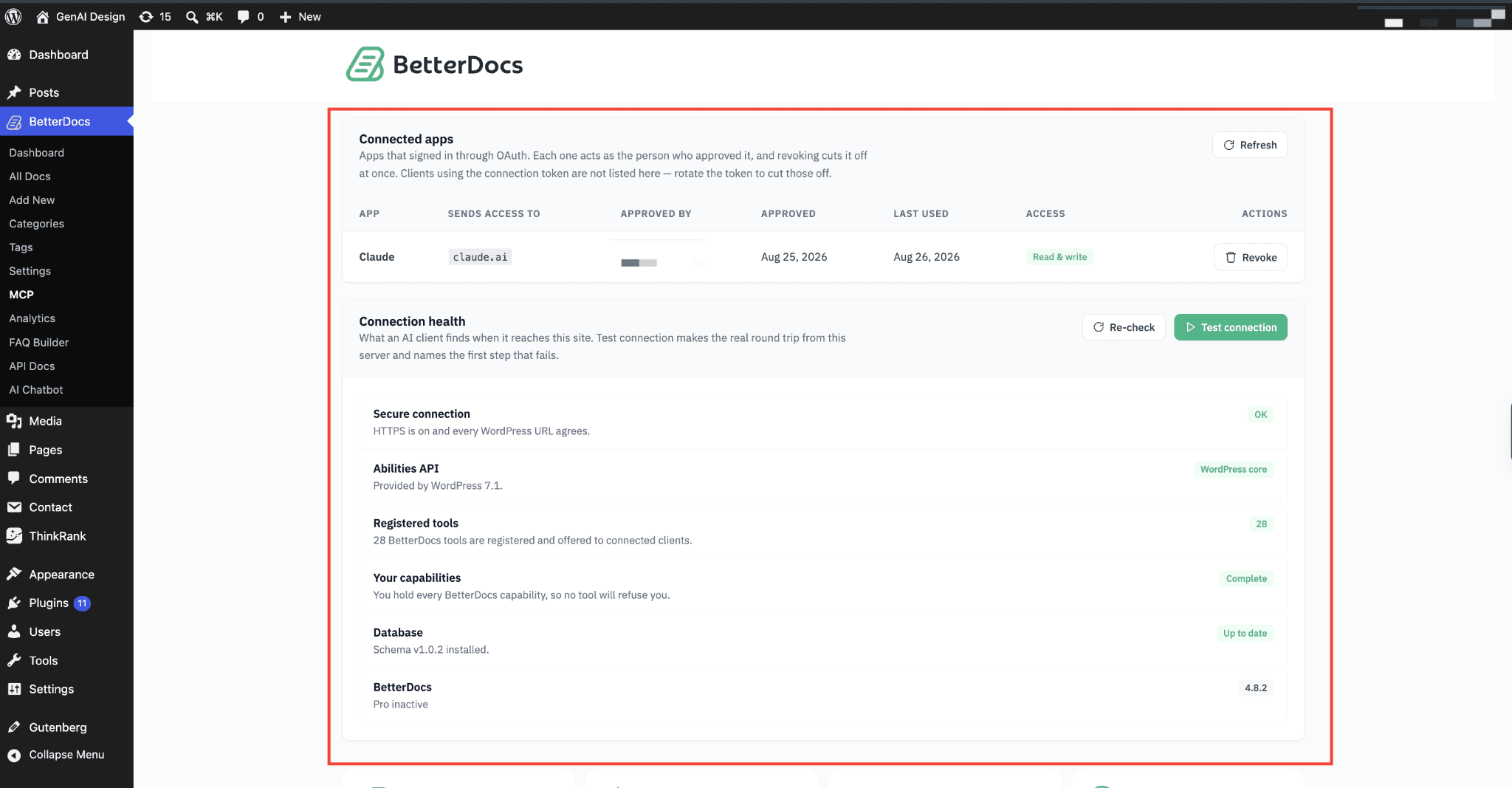This screenshot has height=788, width=1512.
Task: Click the Aug 26, 2026 last used date
Action: (927, 257)
